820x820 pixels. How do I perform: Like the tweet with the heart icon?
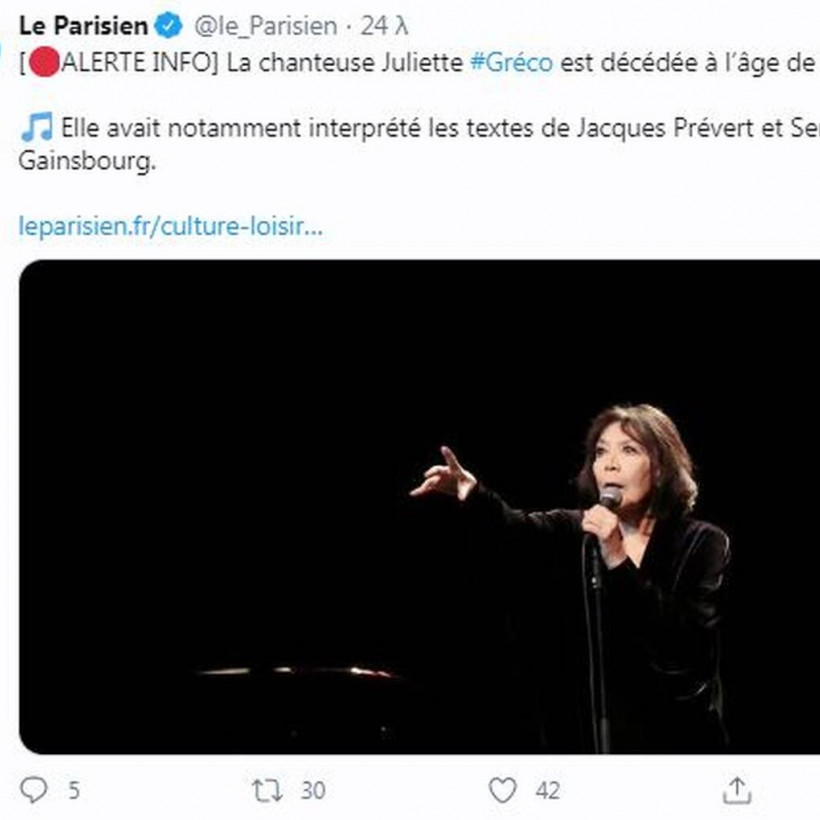pyautogui.click(x=503, y=790)
